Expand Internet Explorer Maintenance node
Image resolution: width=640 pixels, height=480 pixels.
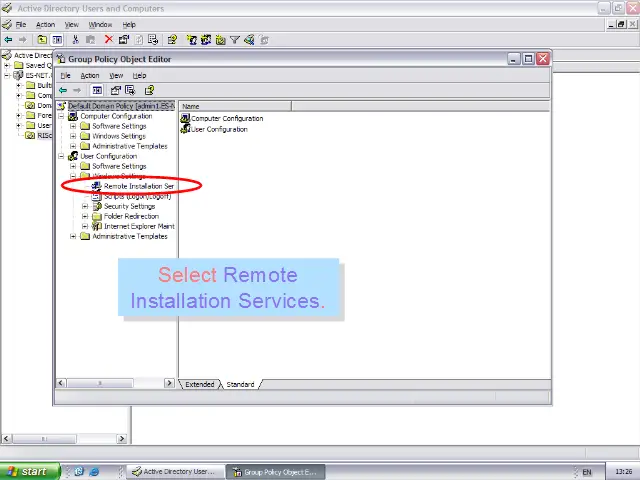[x=85, y=226]
